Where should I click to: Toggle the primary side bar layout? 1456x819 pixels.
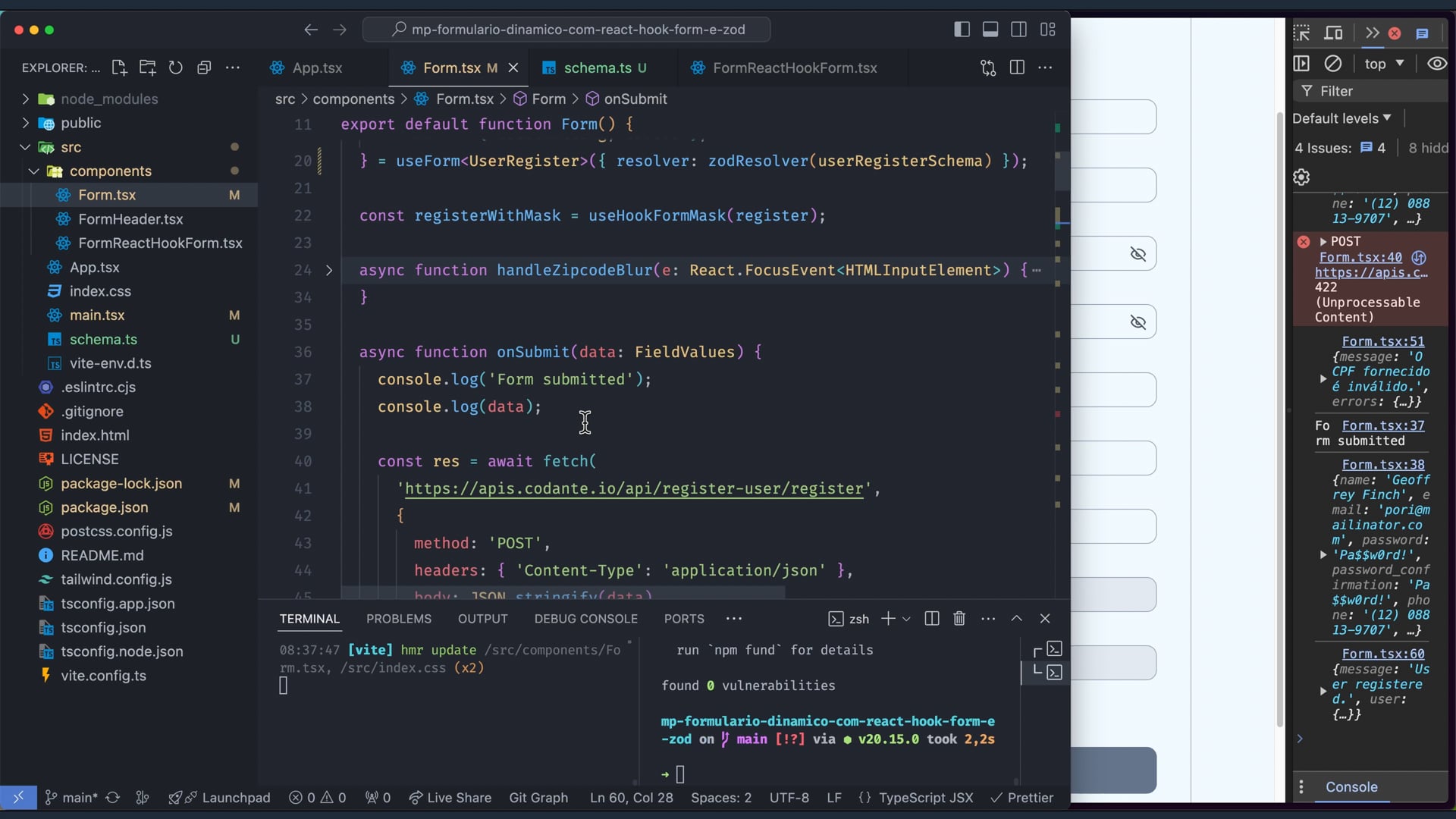point(962,30)
